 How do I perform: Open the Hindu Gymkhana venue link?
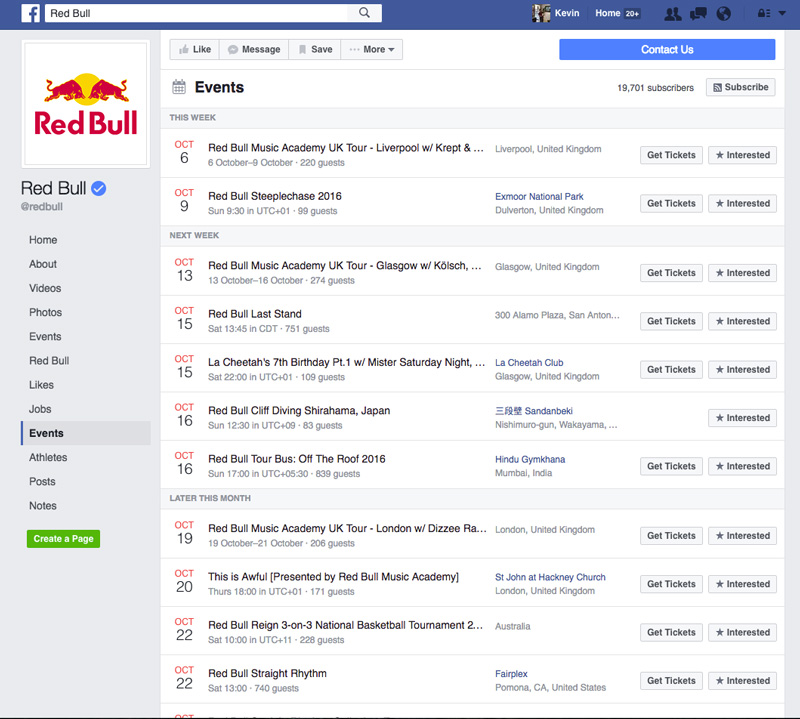coord(530,459)
